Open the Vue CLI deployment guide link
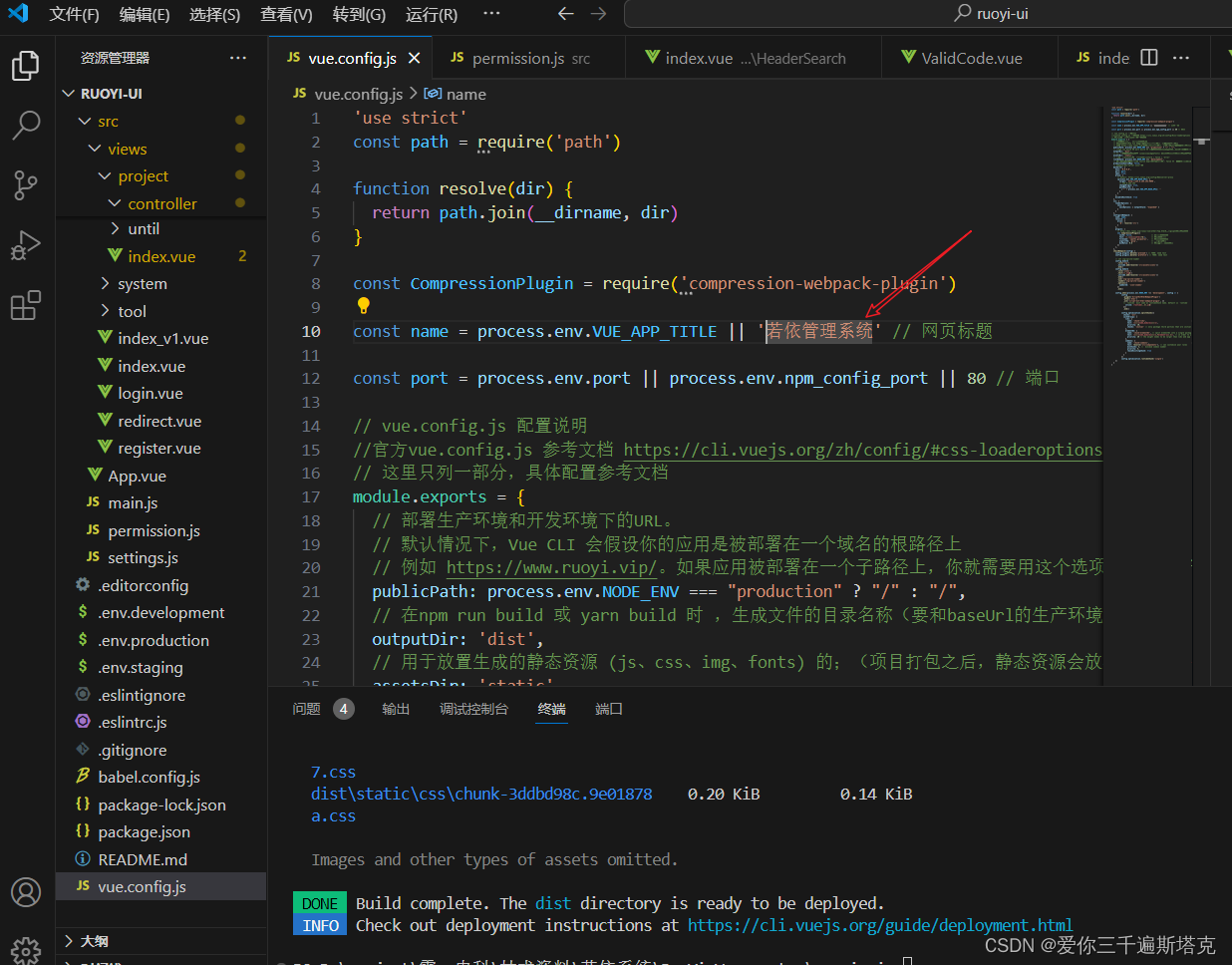Viewport: 1232px width, 965px height. (879, 925)
